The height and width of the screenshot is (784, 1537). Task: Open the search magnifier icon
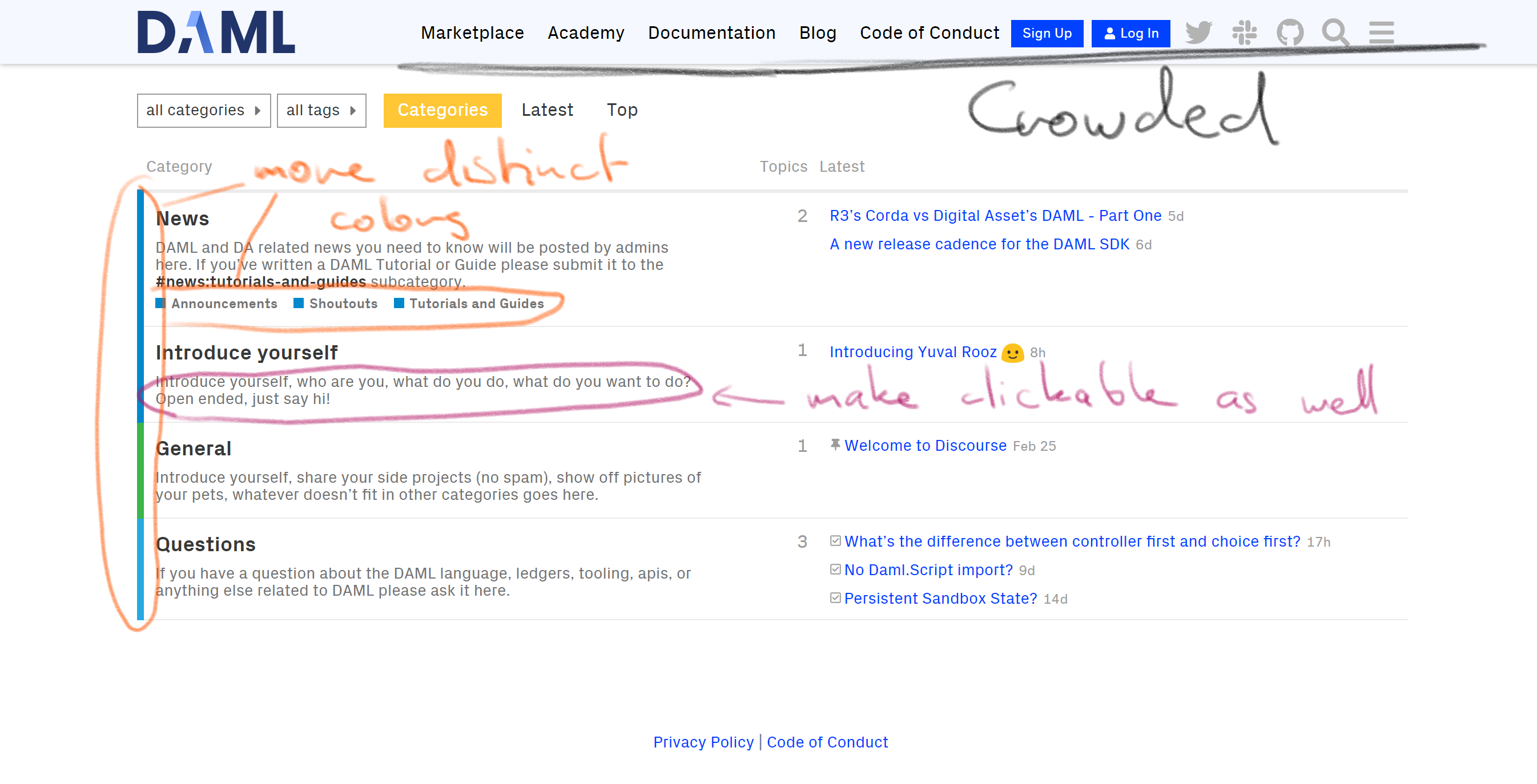[1335, 33]
